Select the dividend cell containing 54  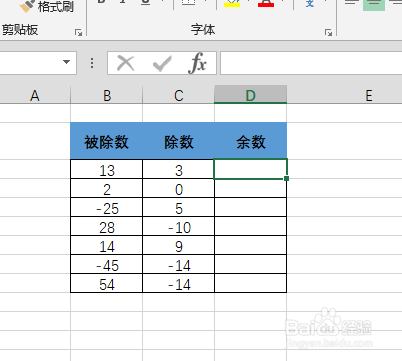coord(107,283)
